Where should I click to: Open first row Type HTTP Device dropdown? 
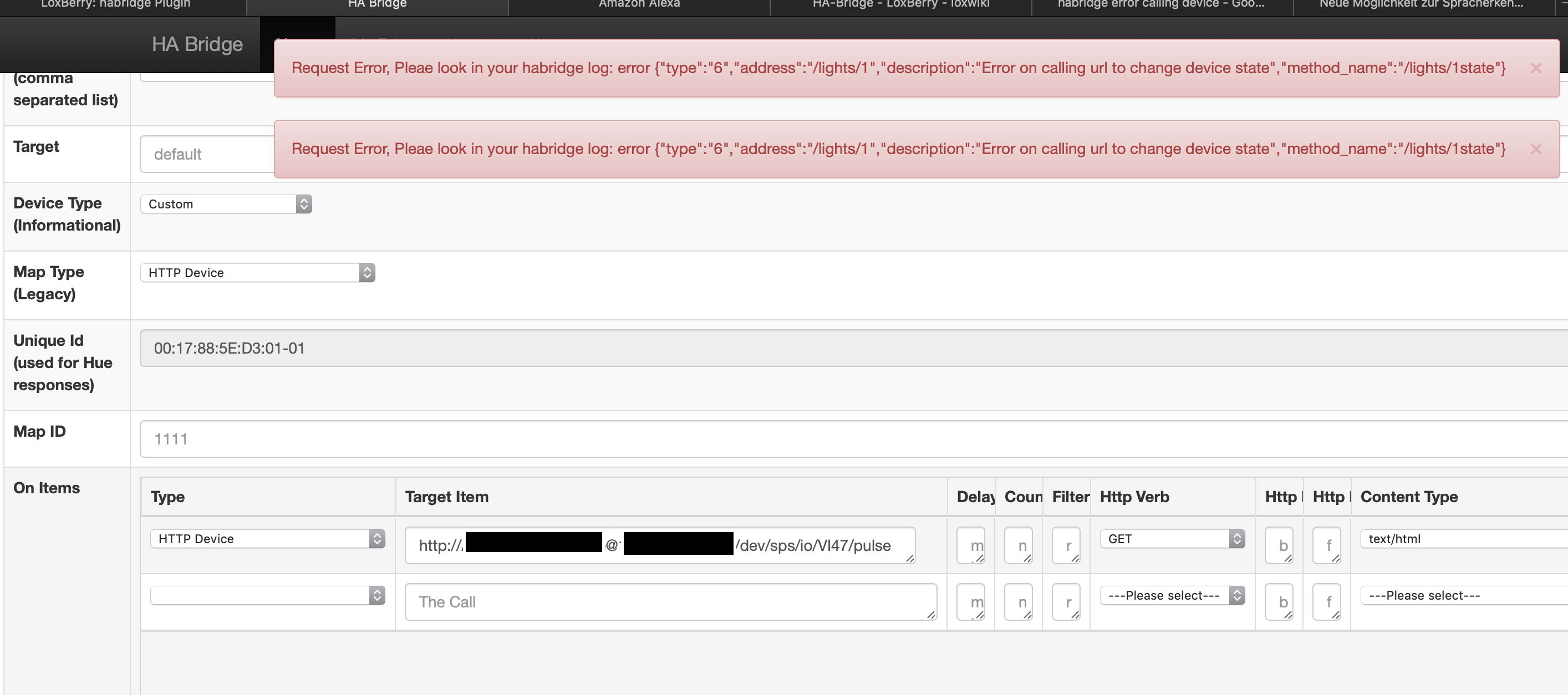click(267, 539)
